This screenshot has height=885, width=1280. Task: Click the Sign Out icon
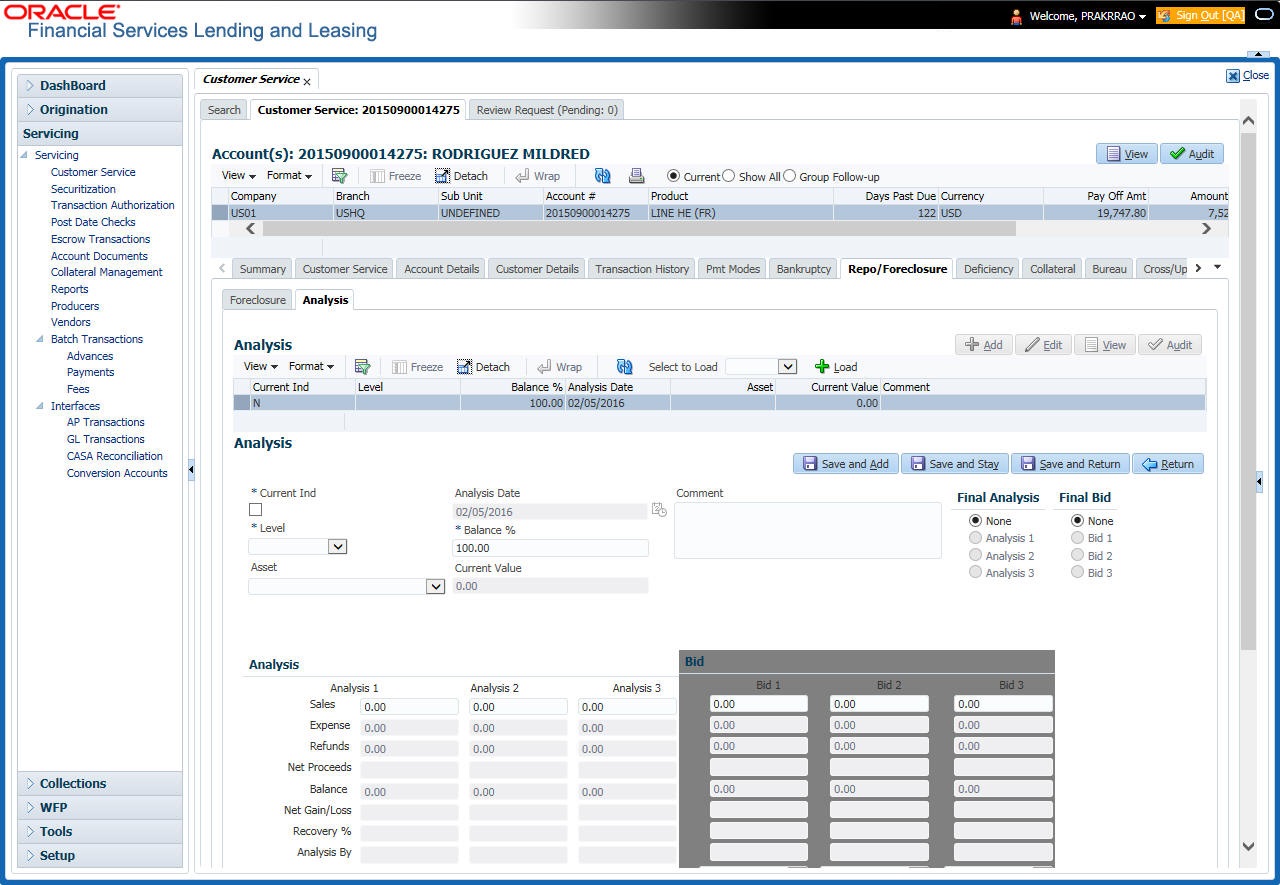click(x=1163, y=16)
